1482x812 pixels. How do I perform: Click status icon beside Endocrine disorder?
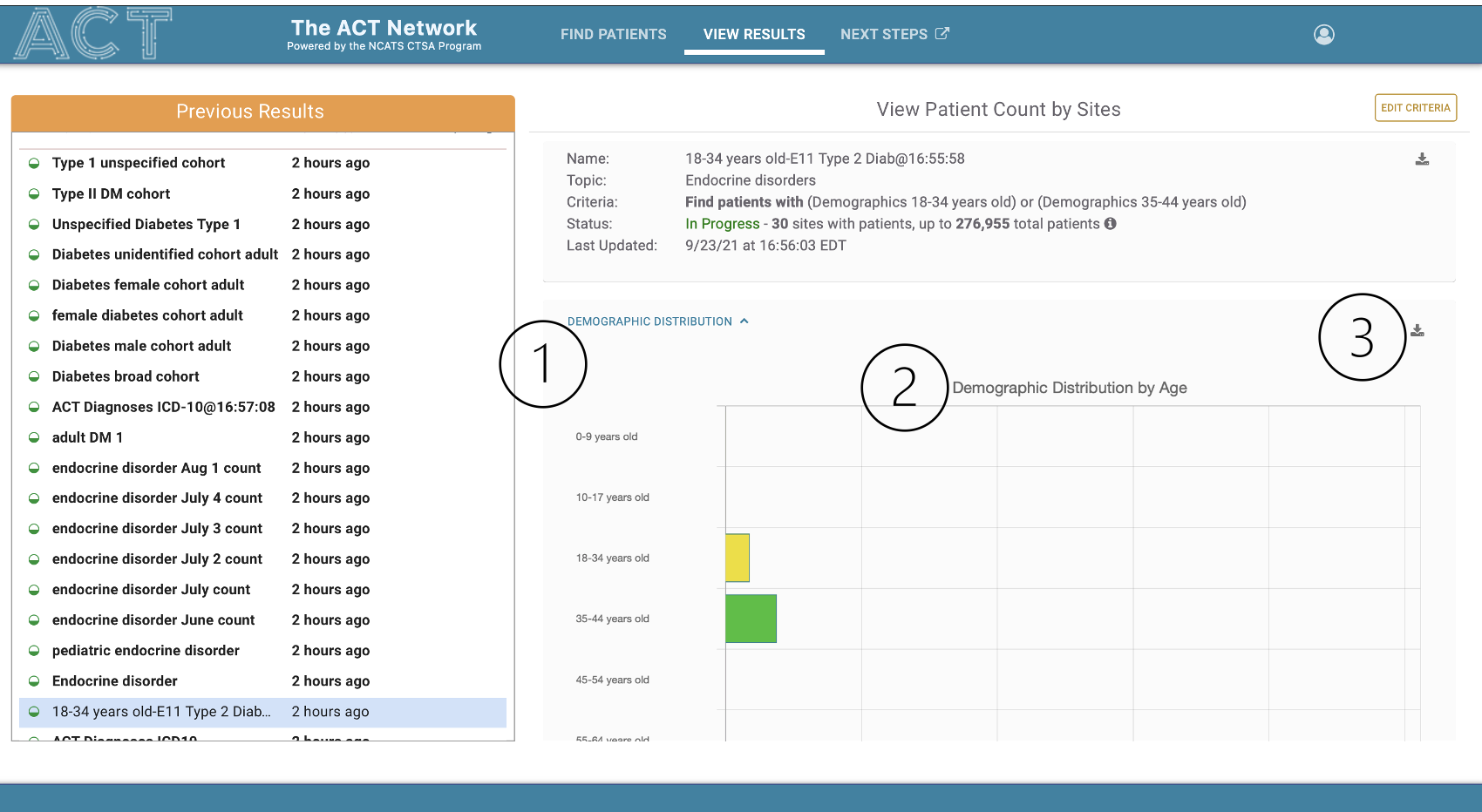click(x=34, y=681)
